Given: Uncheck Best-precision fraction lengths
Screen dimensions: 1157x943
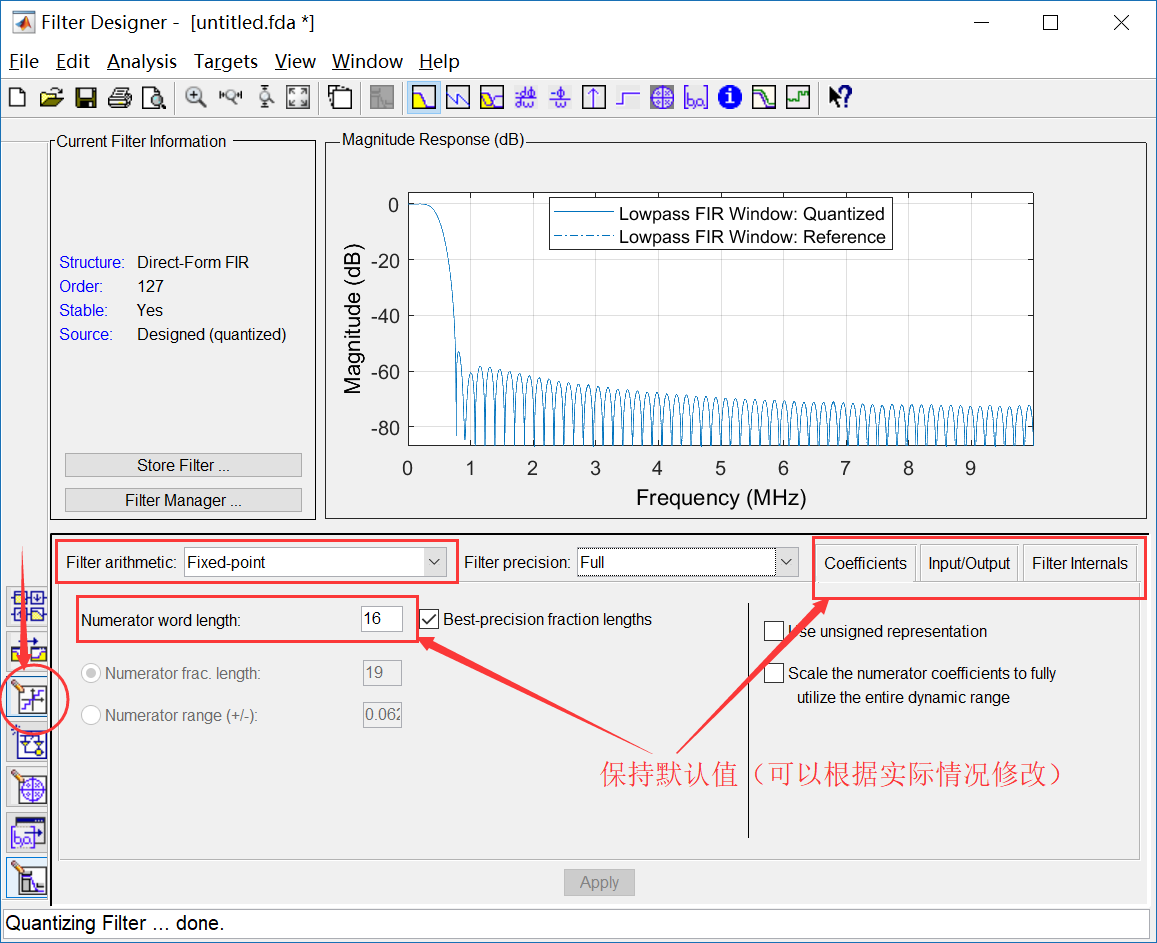Looking at the screenshot, I should pos(429,619).
